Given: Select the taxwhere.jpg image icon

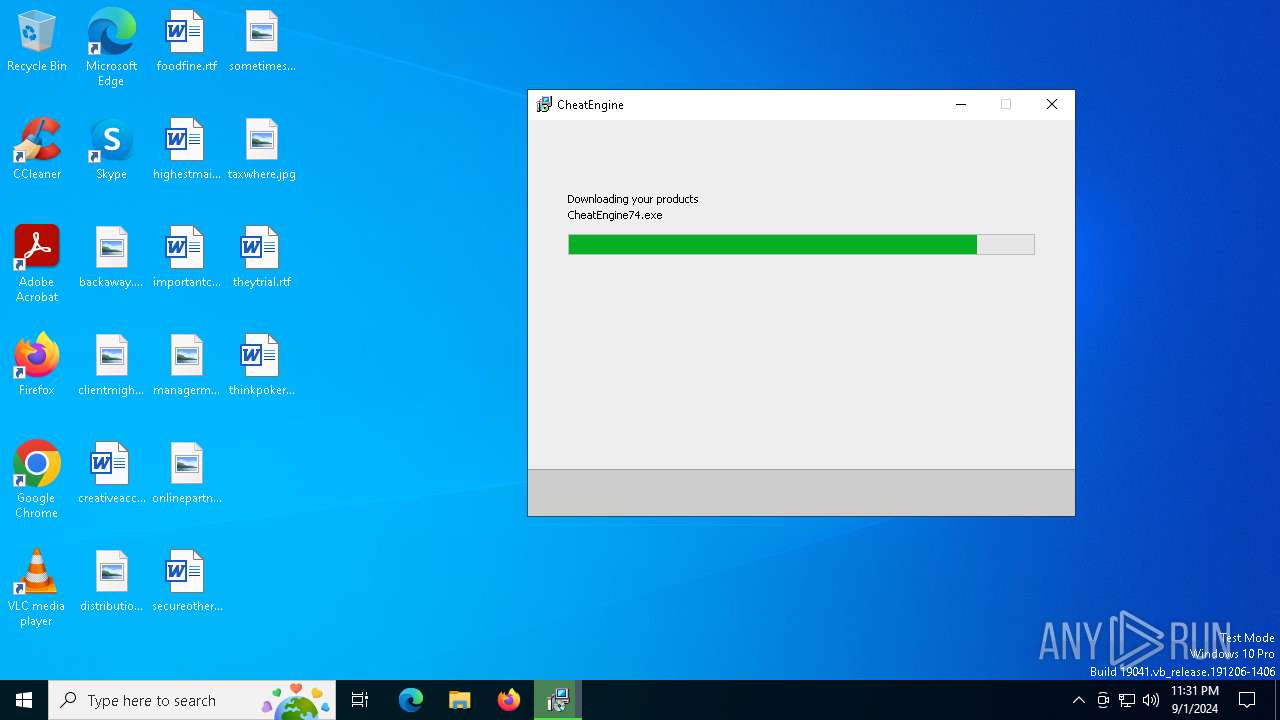Looking at the screenshot, I should coord(262,150).
